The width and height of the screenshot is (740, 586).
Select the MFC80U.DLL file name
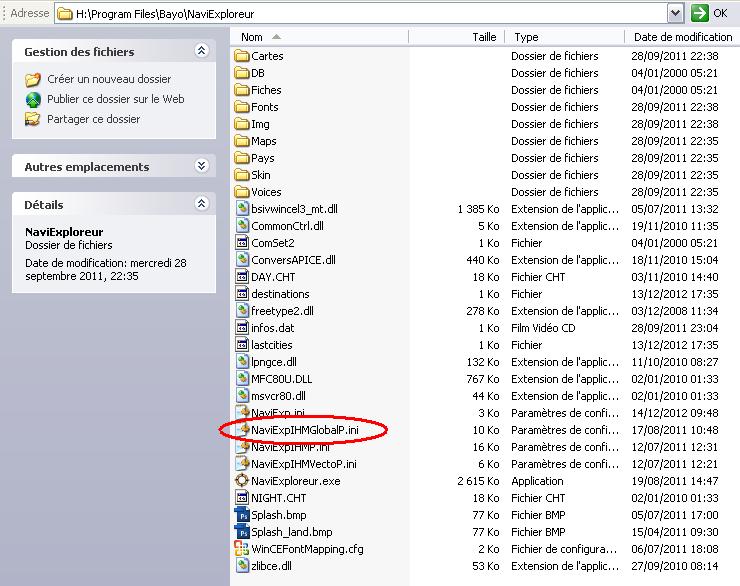282,379
